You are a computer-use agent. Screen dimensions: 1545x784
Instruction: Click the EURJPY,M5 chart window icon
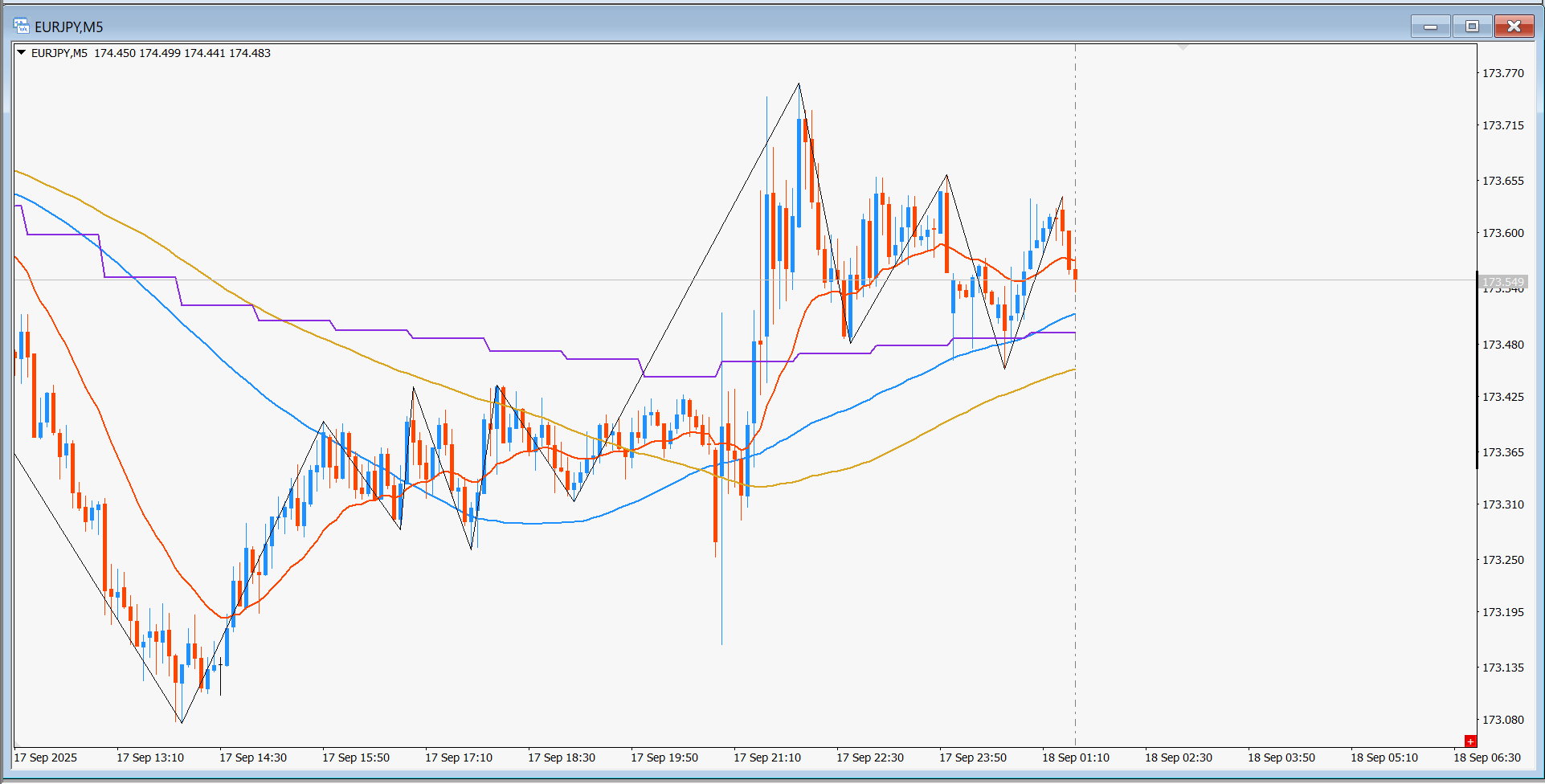tap(22, 27)
